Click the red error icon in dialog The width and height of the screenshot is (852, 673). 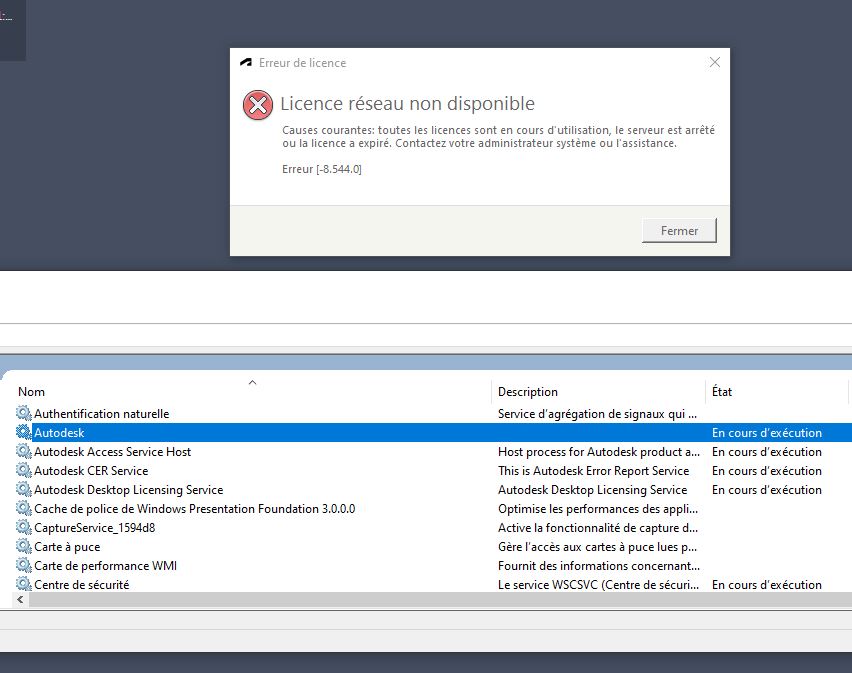point(258,105)
